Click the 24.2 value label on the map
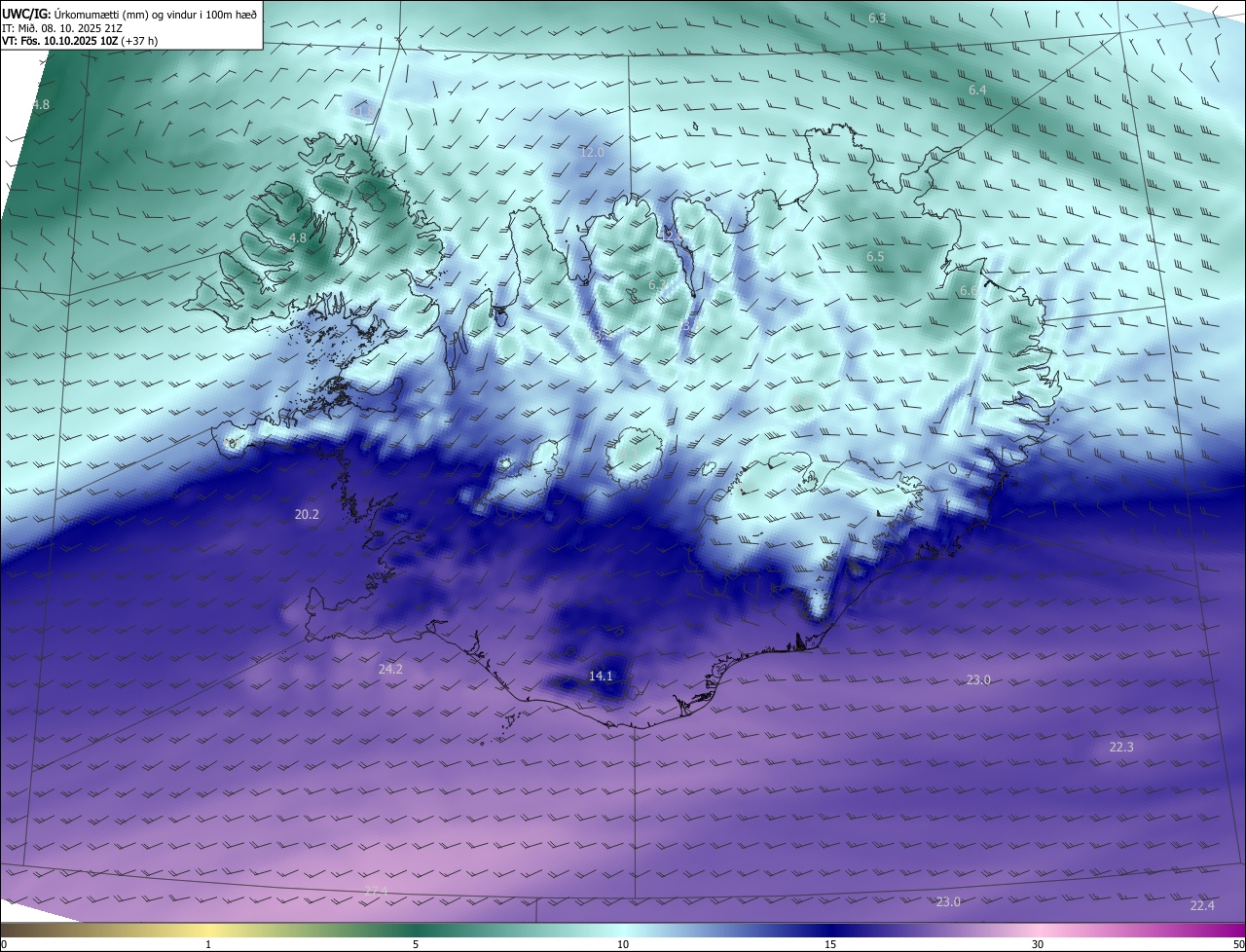1246x952 pixels. (390, 669)
